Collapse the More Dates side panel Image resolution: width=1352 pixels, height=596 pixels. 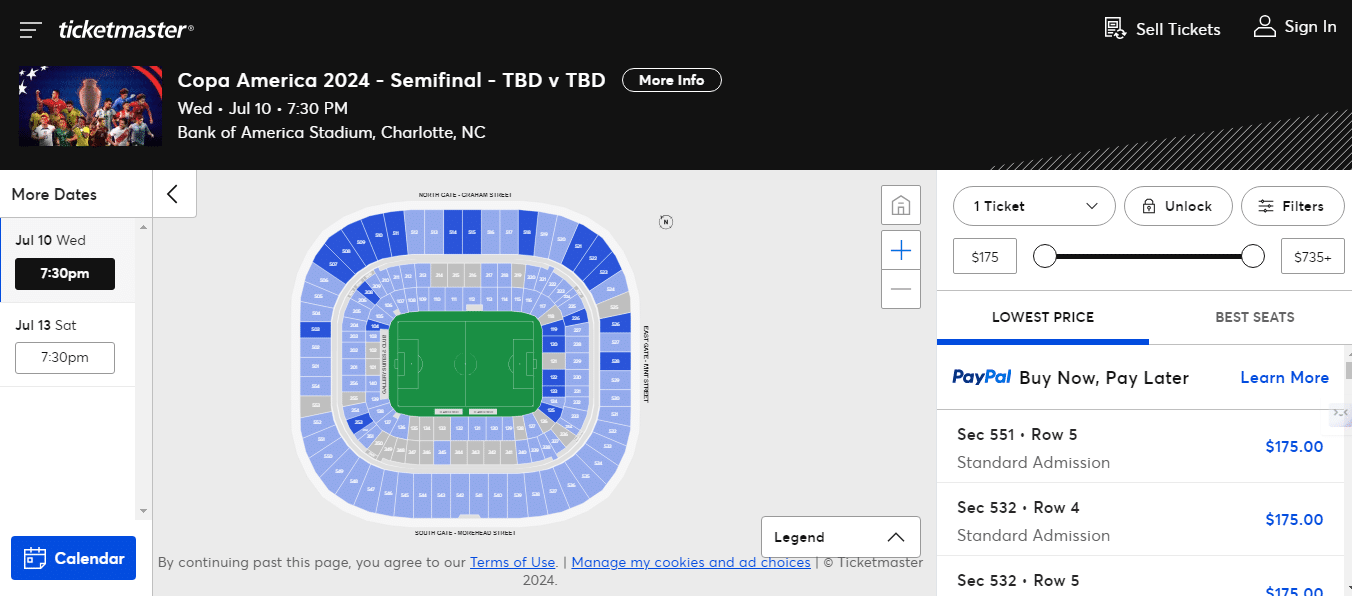tap(173, 194)
